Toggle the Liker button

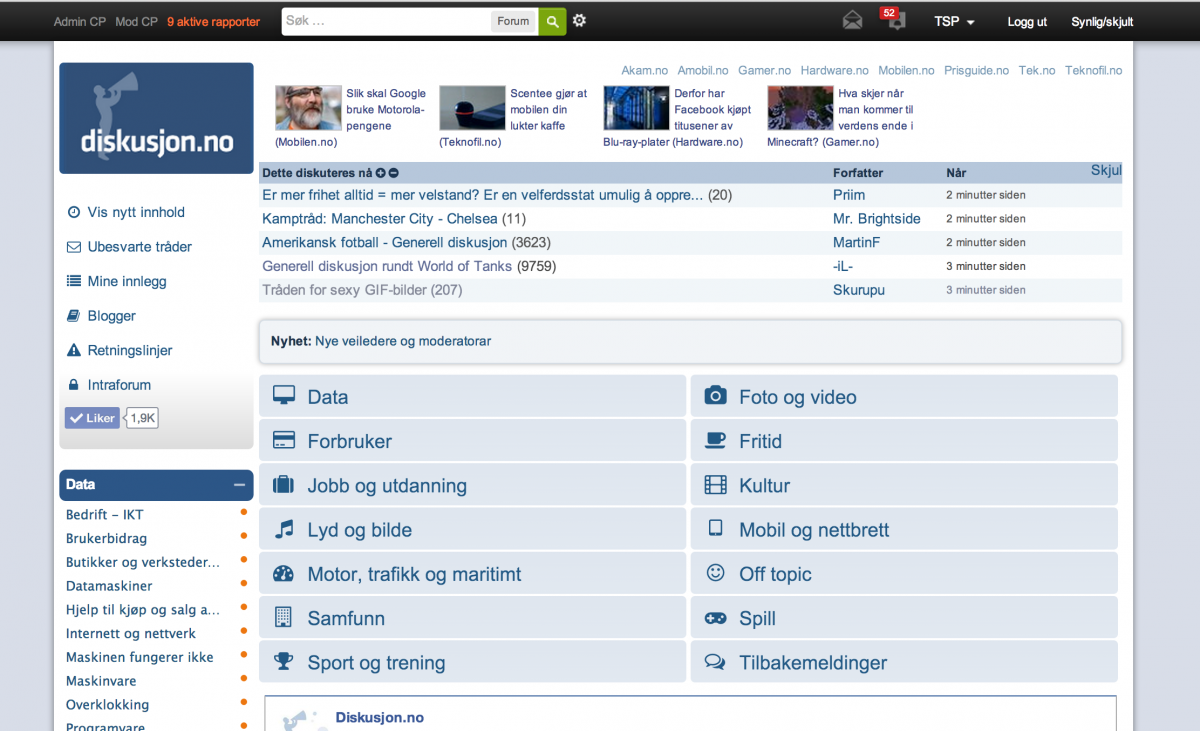[92, 418]
